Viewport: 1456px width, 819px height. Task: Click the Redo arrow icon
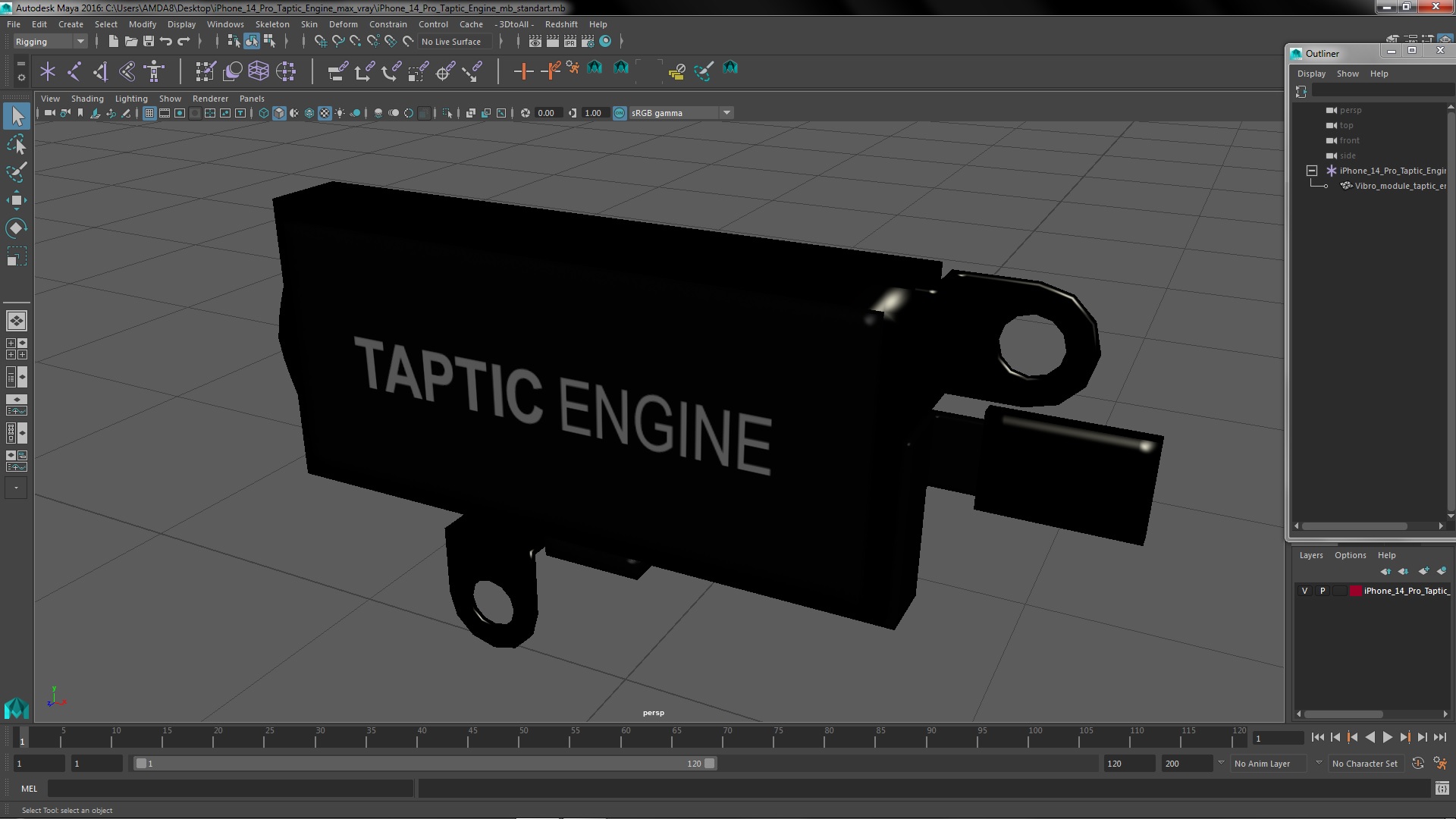coord(184,41)
